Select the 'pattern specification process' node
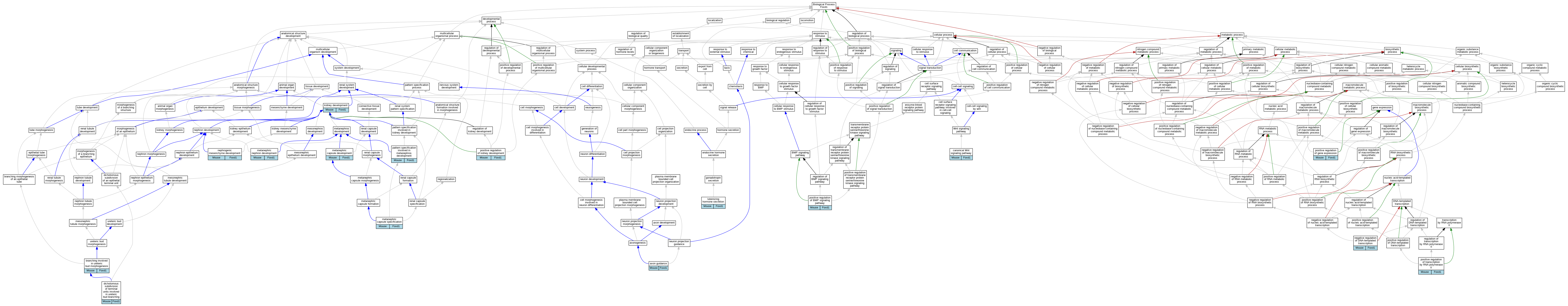This screenshot has height=306, width=1568. point(417,86)
